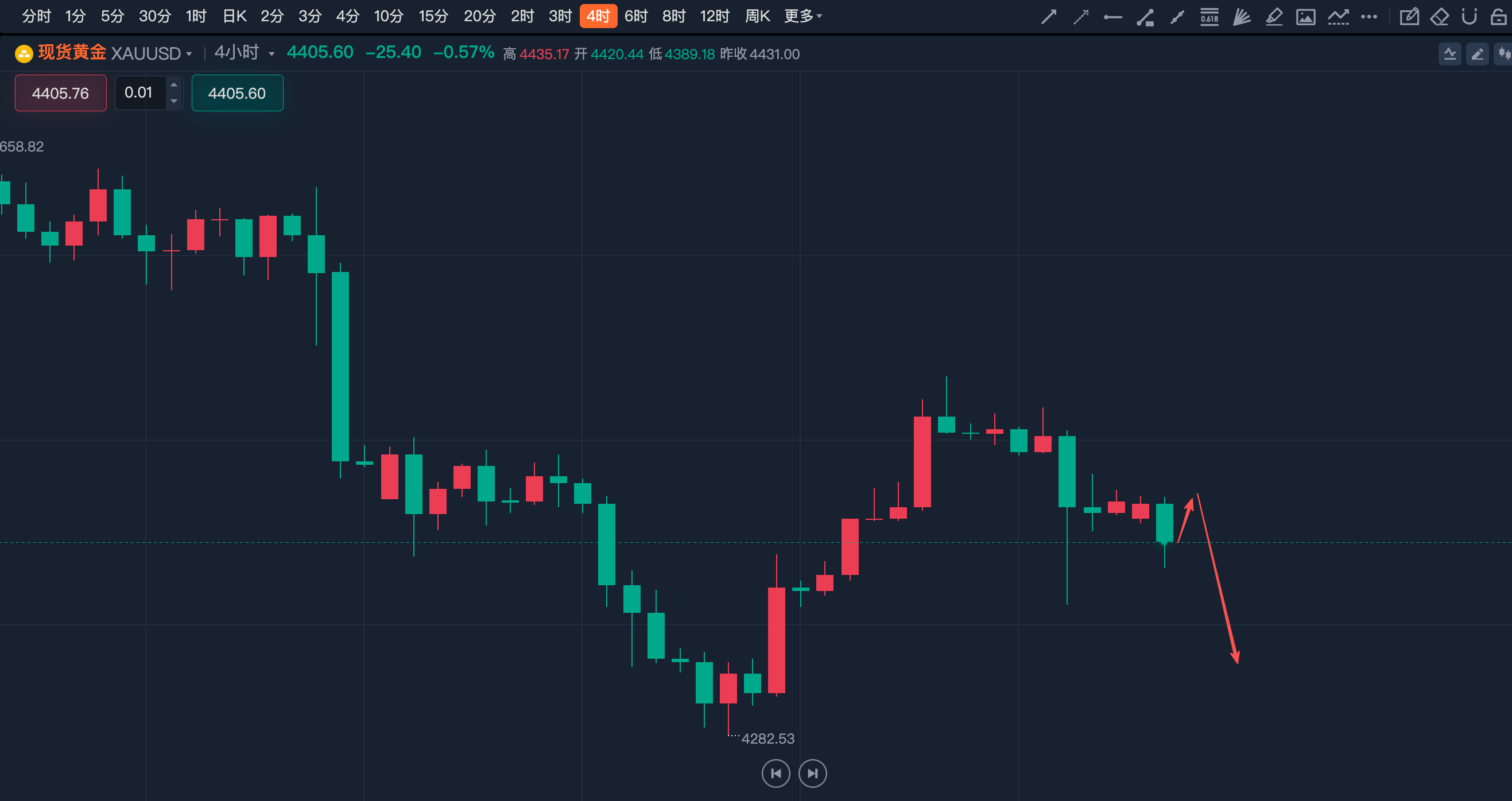Select the arrow line drawing tool

point(1049,17)
